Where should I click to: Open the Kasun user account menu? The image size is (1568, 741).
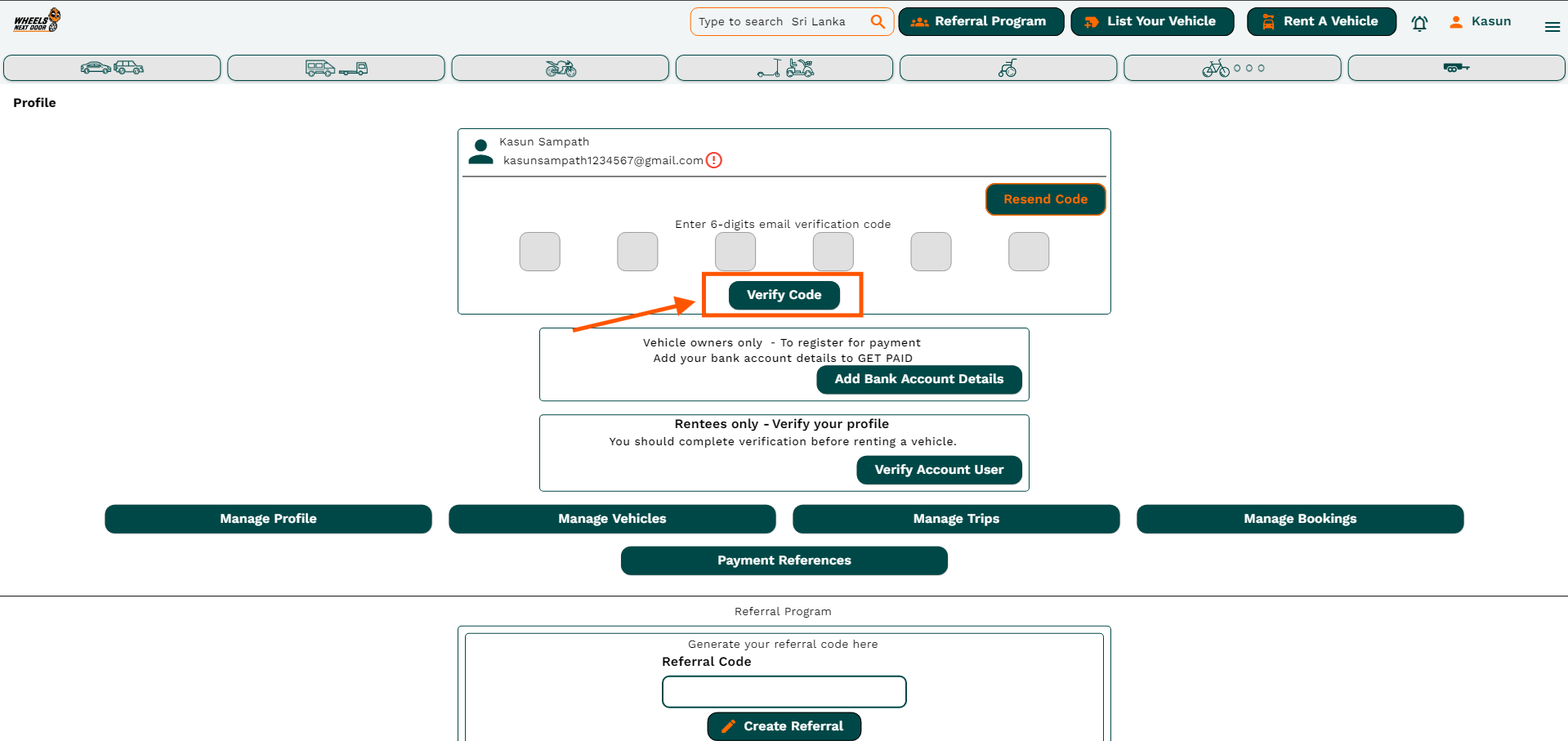pyautogui.click(x=1480, y=22)
